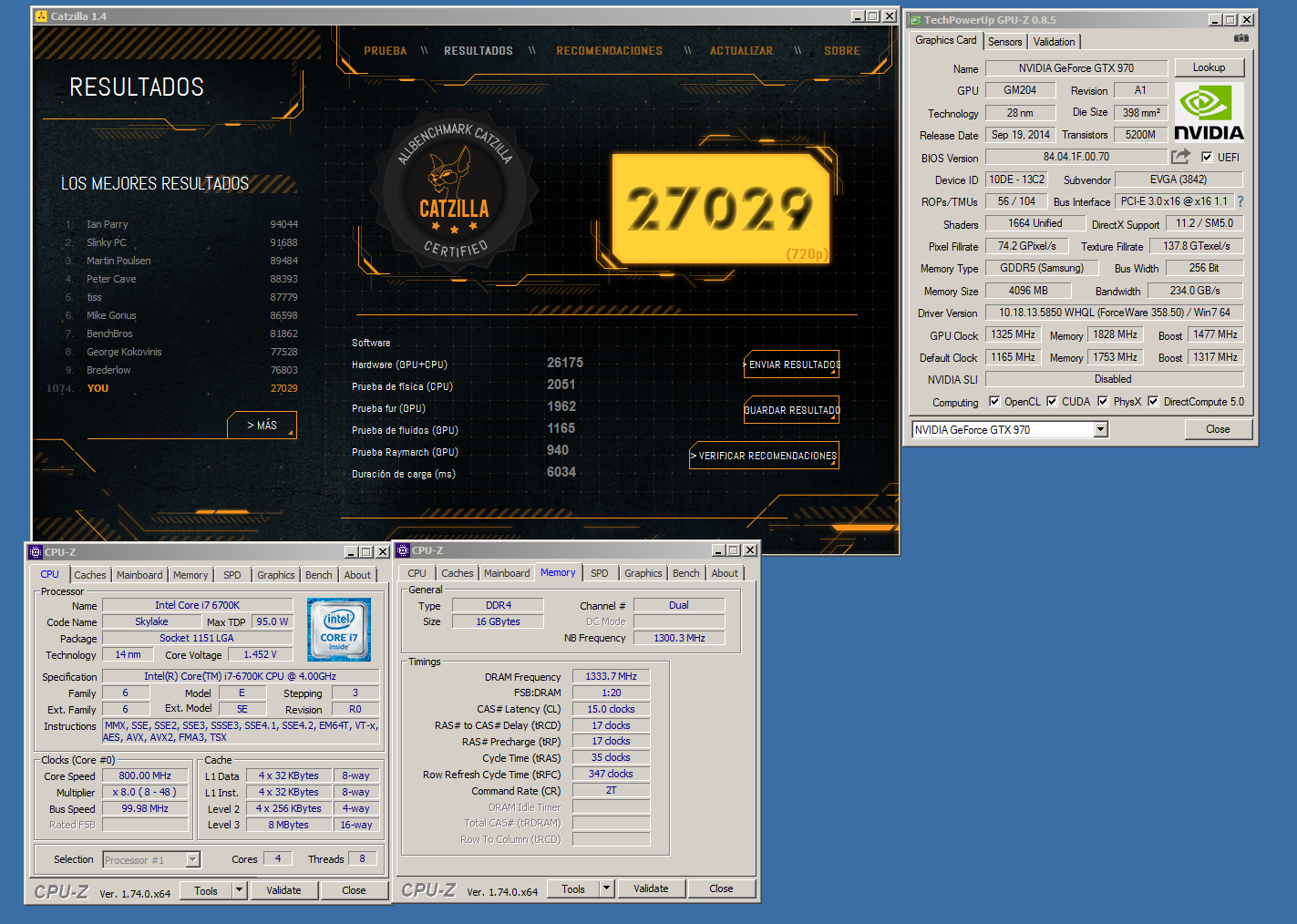Click the Close button in GPU-Z

click(x=1218, y=429)
